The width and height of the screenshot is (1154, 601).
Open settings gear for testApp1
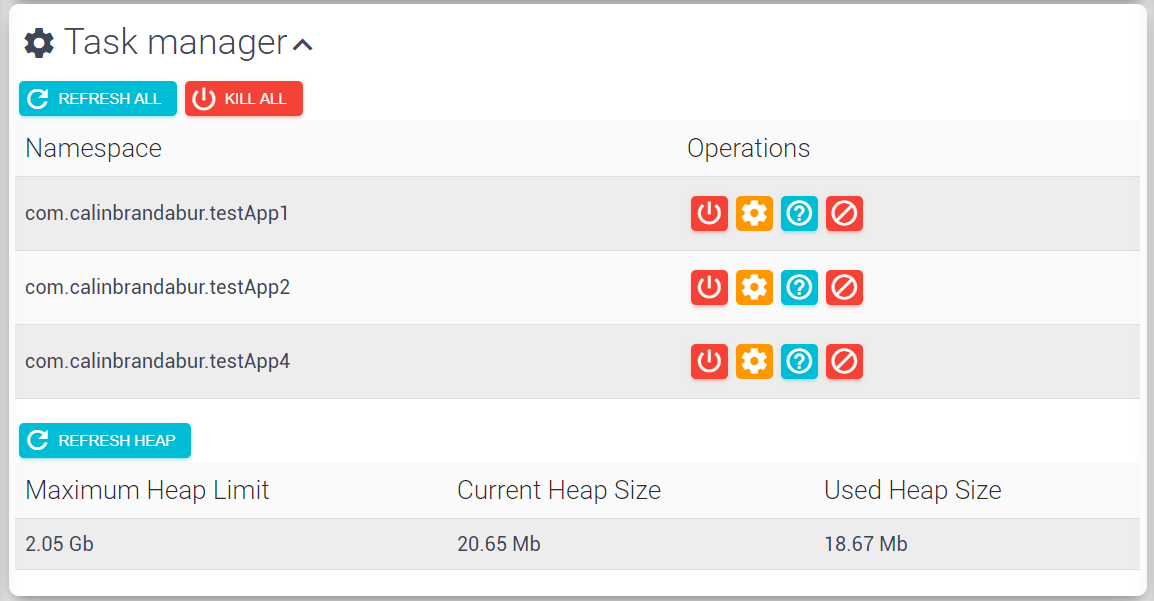754,213
